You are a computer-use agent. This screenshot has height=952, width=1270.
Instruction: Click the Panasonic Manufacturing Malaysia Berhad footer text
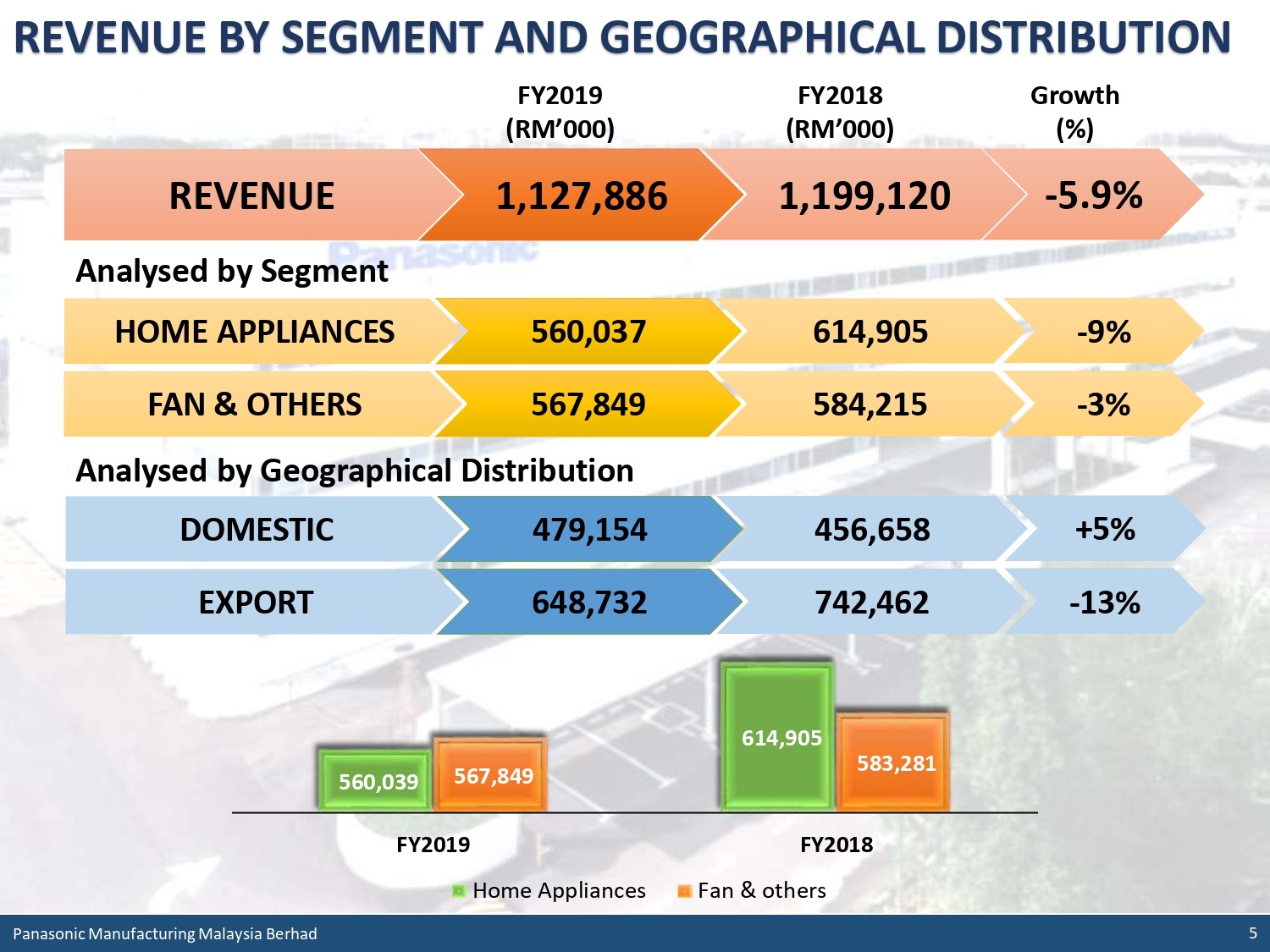[165, 934]
